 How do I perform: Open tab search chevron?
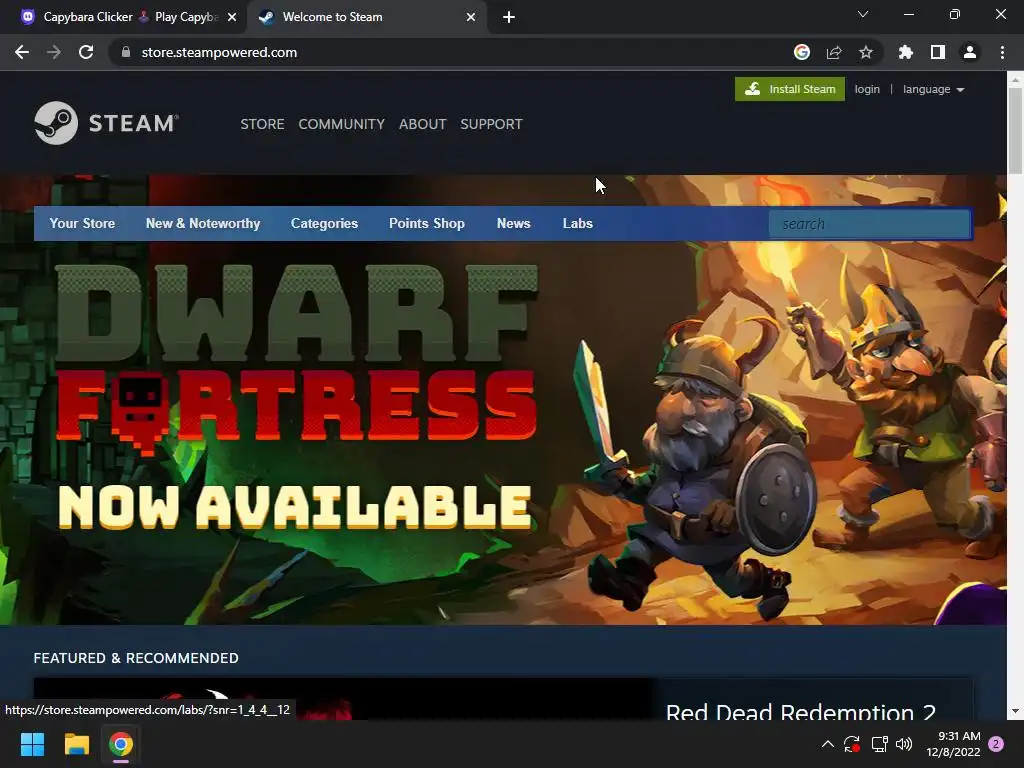863,14
